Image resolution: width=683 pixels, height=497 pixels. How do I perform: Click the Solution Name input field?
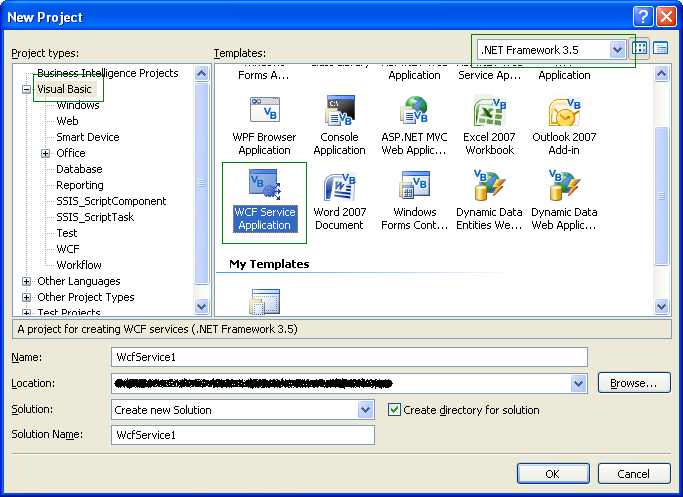(243, 435)
